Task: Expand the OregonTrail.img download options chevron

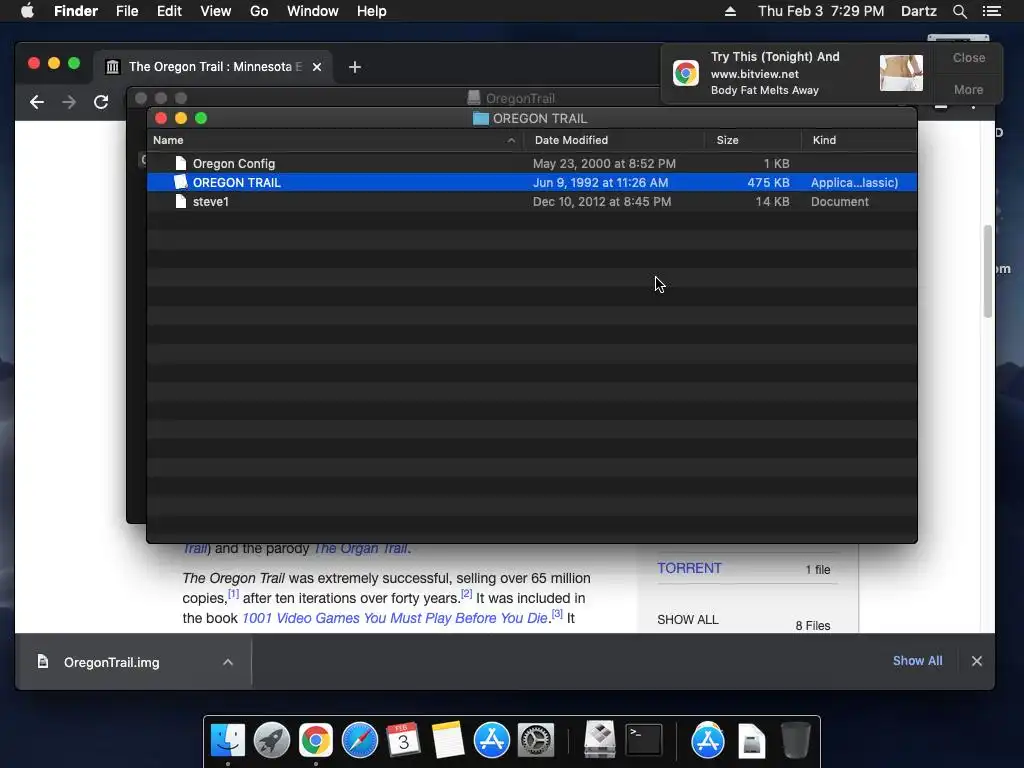Action: click(228, 662)
